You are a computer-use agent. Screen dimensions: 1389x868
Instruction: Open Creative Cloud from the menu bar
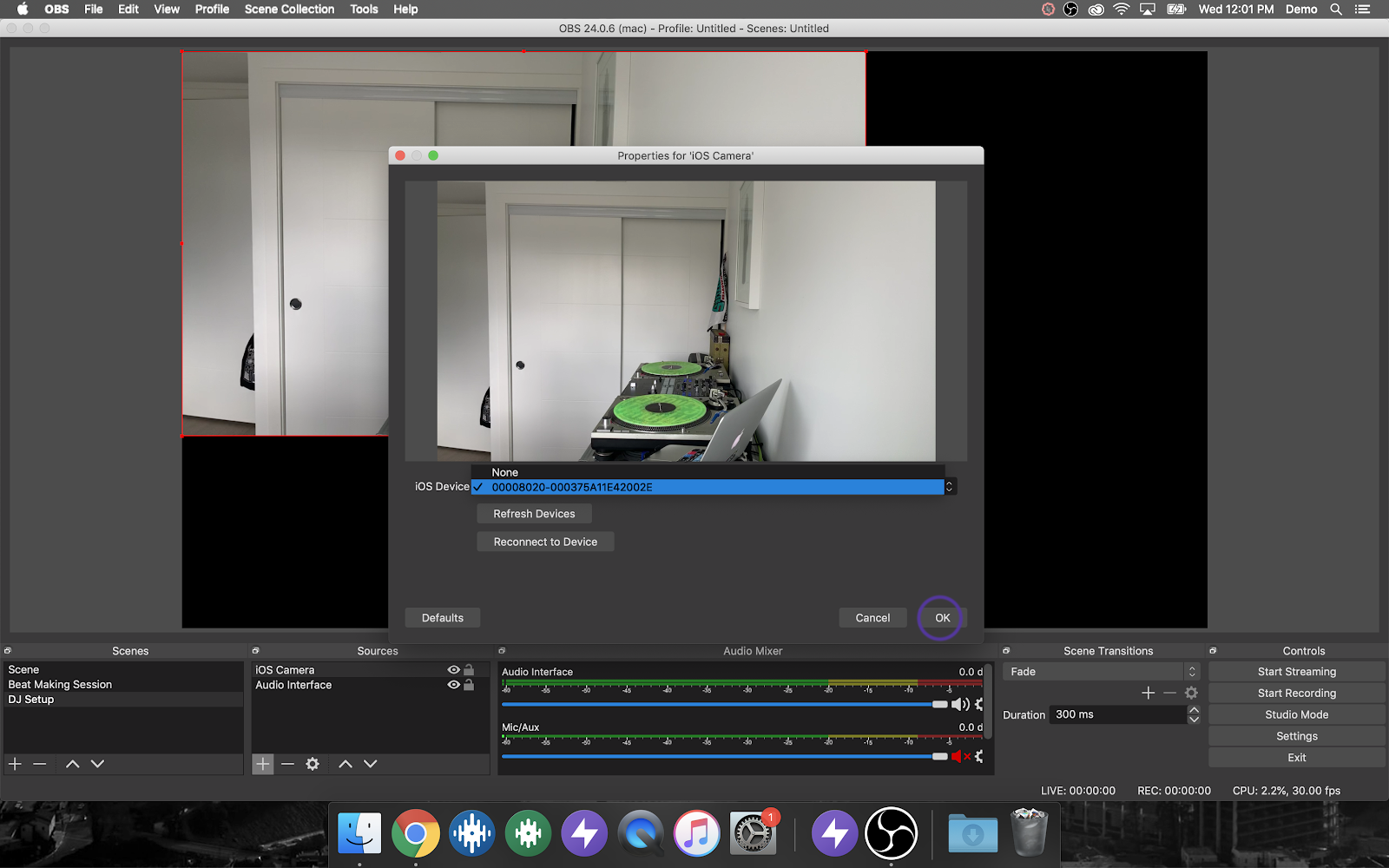(x=1096, y=10)
